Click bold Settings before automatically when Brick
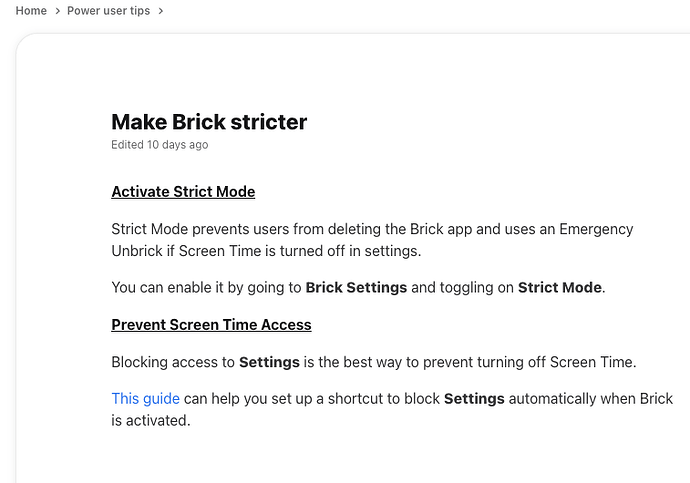The image size is (690, 483). pyautogui.click(x=474, y=399)
